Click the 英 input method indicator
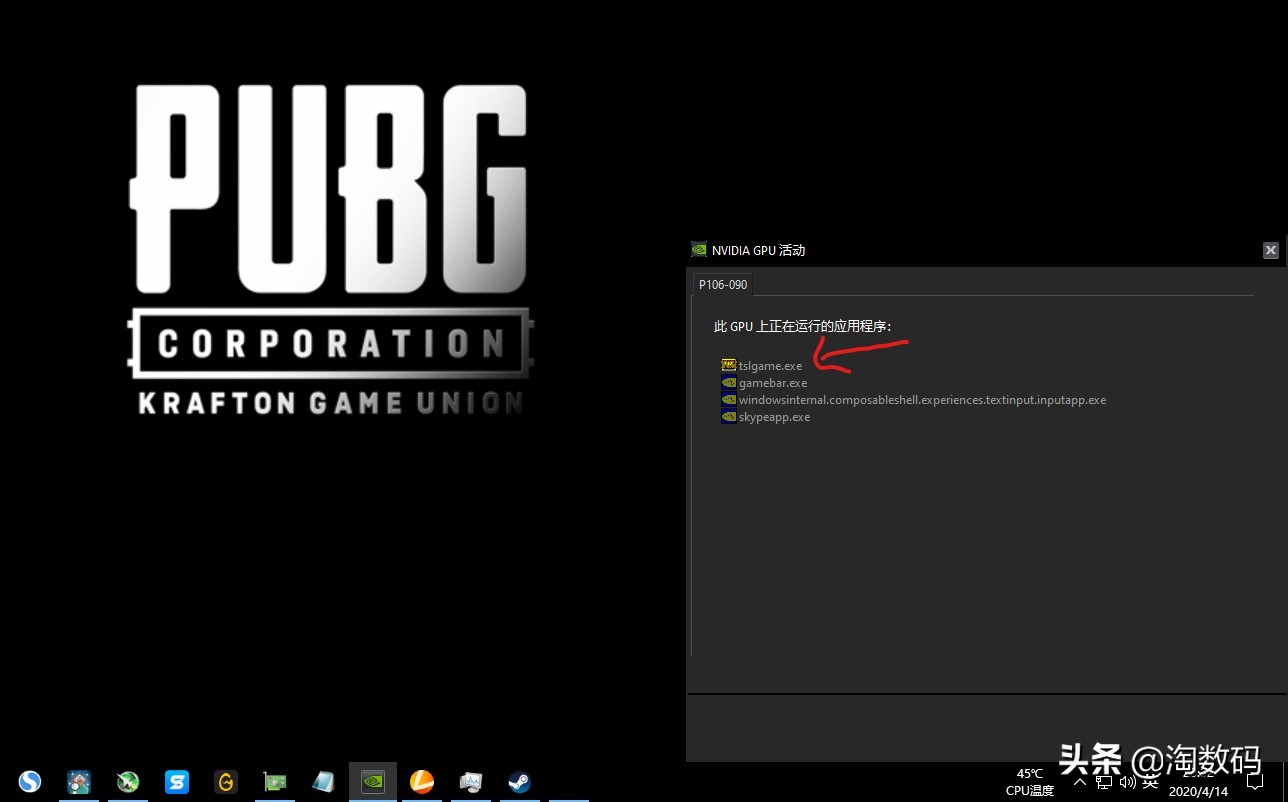Screen dimensions: 1288x802 pyautogui.click(x=1150, y=782)
